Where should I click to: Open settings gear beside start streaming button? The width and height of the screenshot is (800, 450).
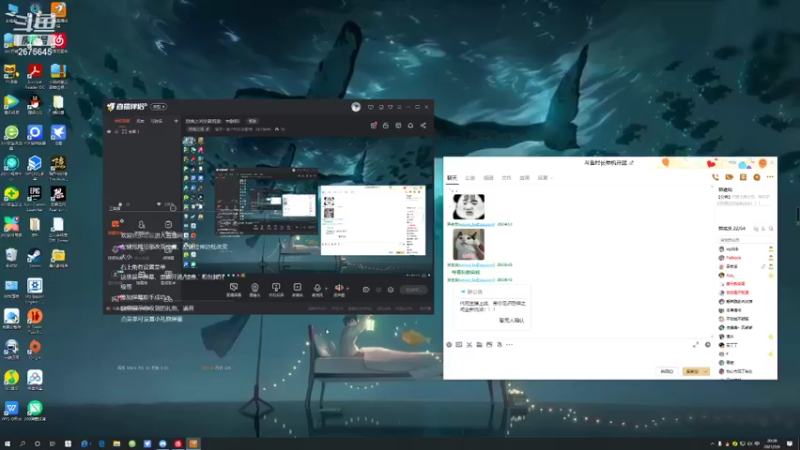390,290
